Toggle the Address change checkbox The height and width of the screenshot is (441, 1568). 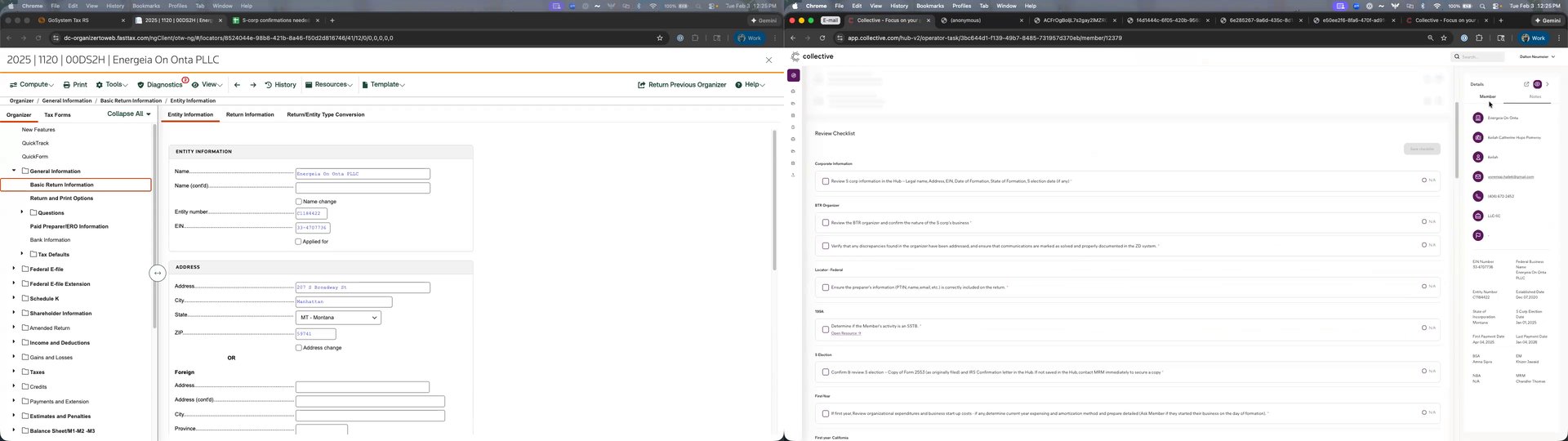point(298,348)
